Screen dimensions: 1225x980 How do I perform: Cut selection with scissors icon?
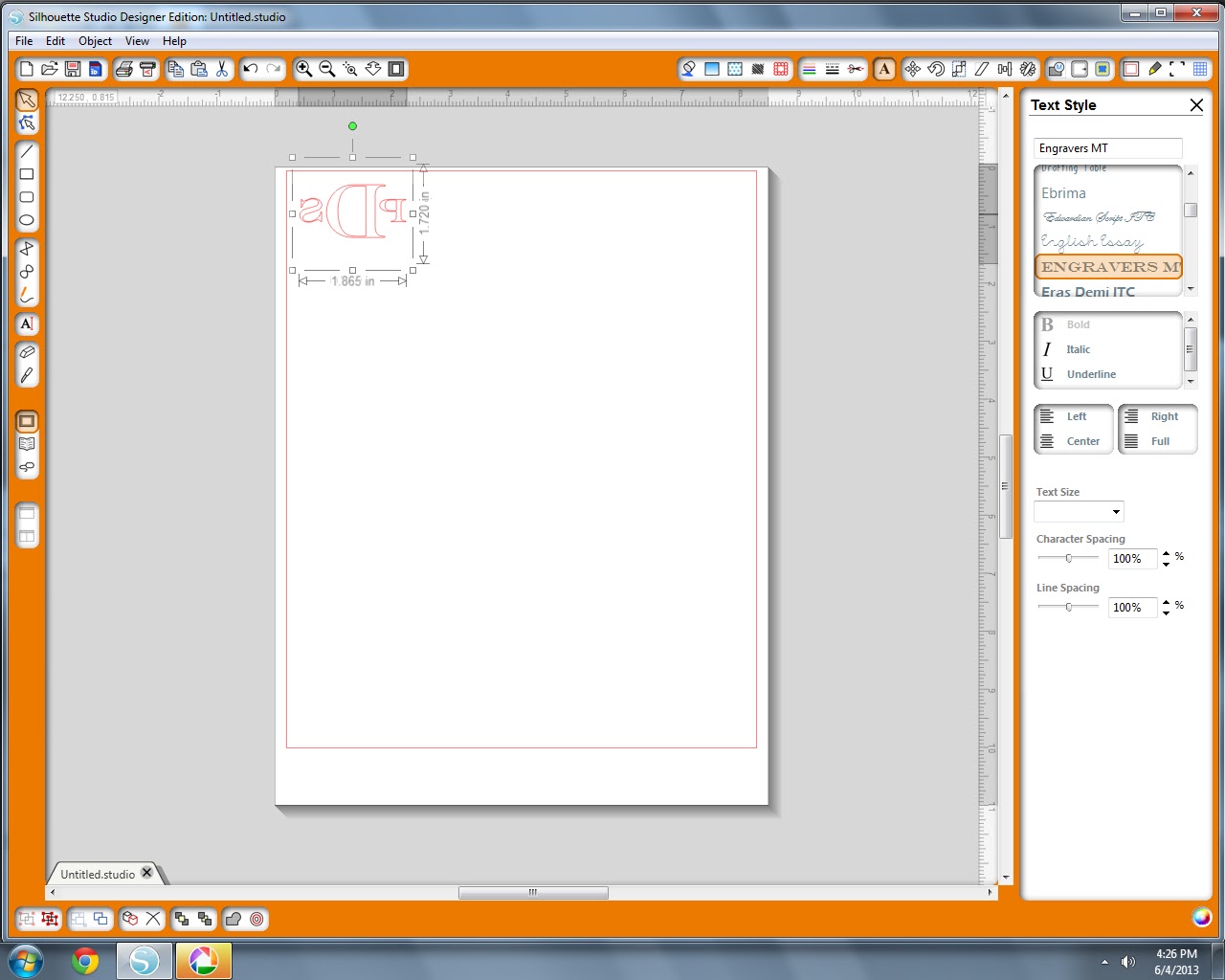tap(222, 69)
